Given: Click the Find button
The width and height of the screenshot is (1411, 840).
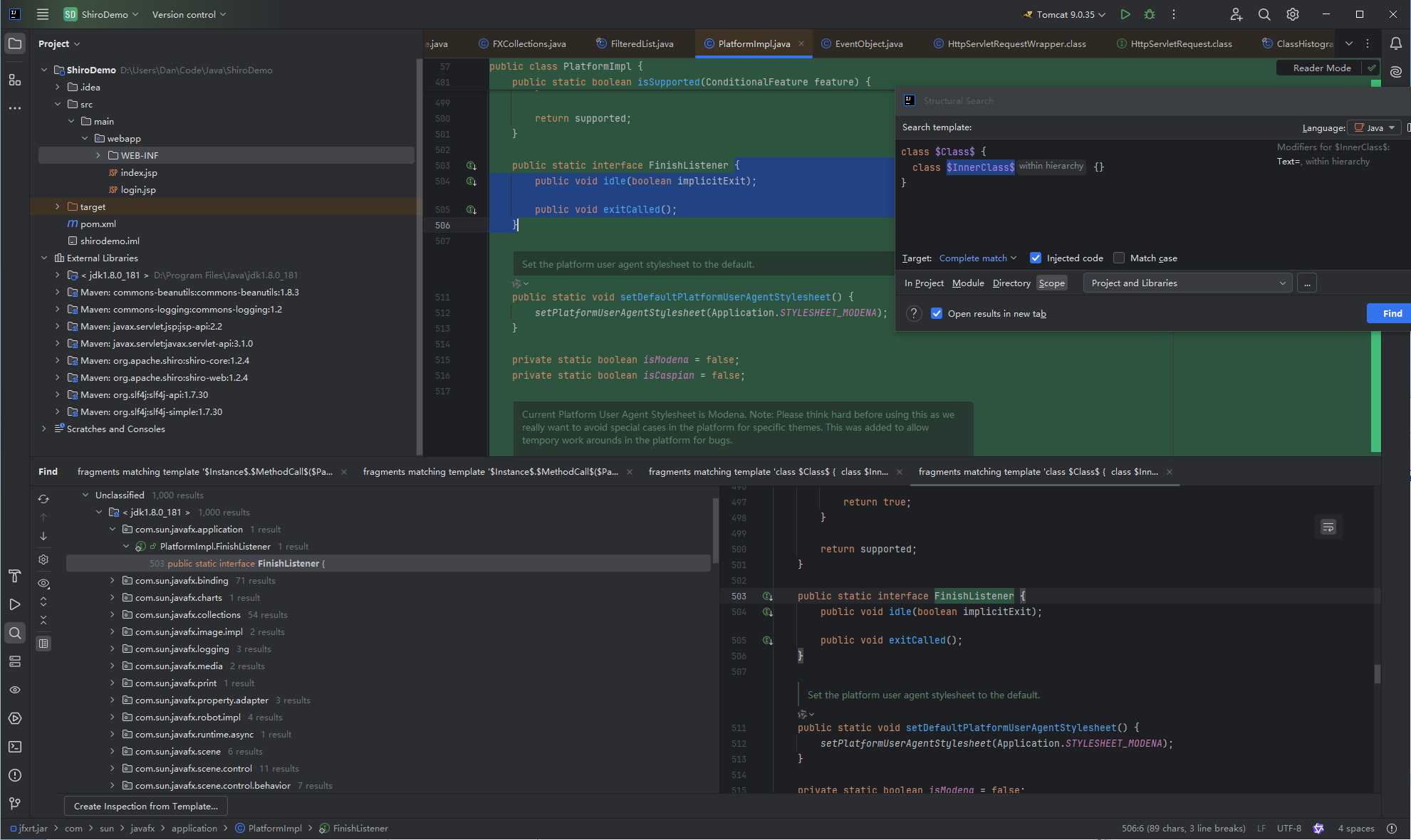Looking at the screenshot, I should [1389, 313].
